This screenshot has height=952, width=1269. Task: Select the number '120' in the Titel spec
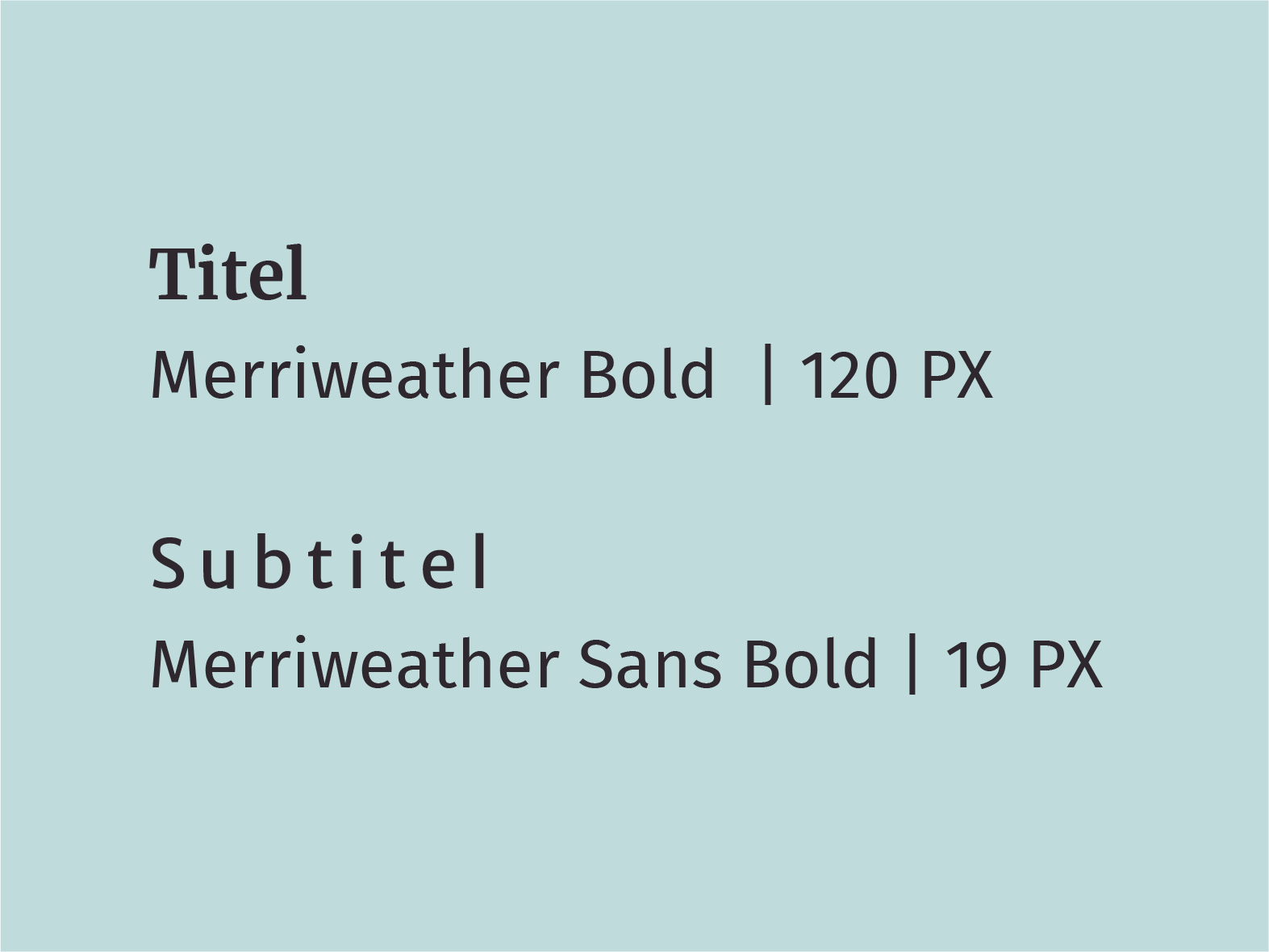pyautogui.click(x=848, y=375)
